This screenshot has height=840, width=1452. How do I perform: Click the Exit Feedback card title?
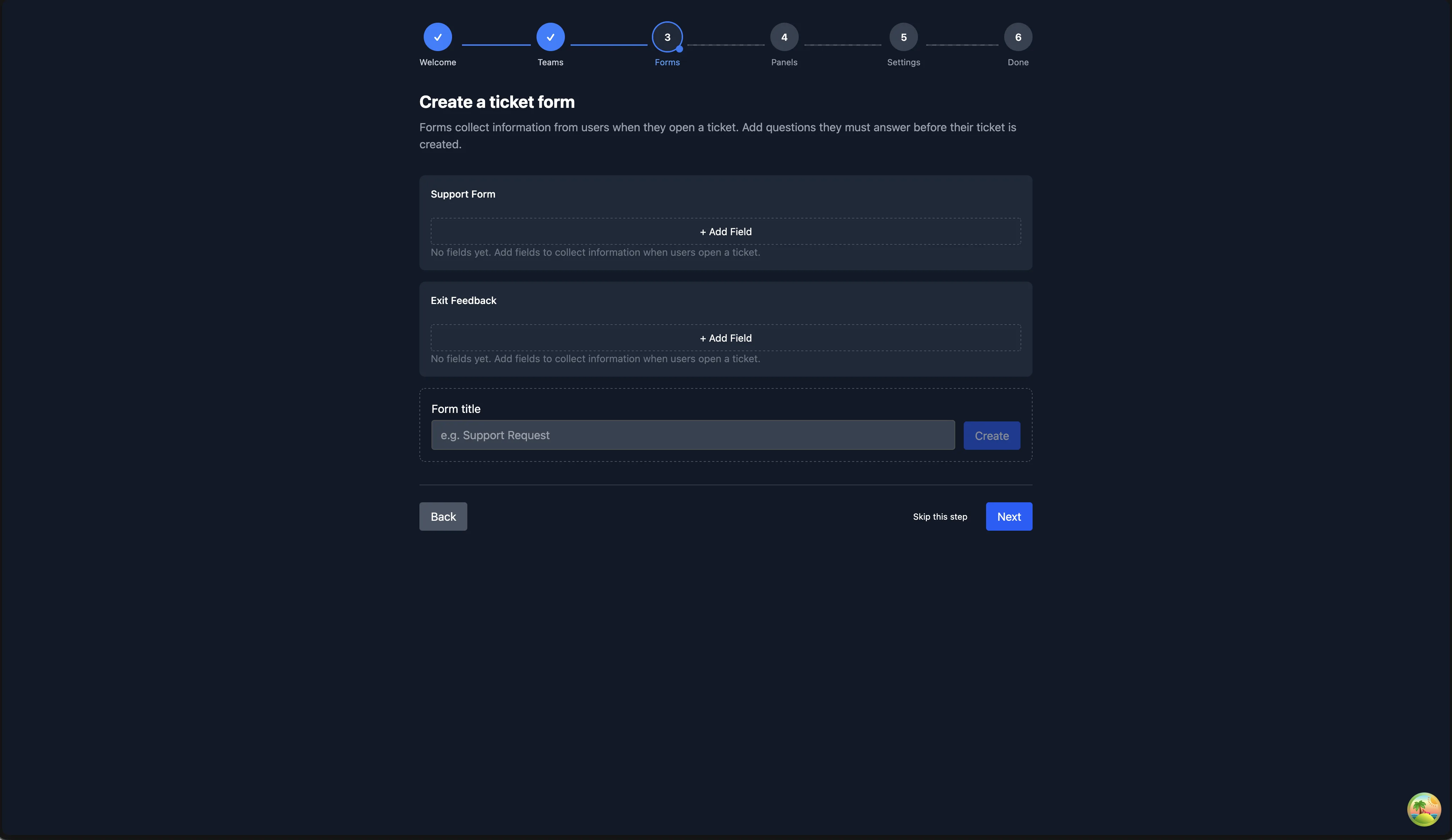(x=463, y=301)
